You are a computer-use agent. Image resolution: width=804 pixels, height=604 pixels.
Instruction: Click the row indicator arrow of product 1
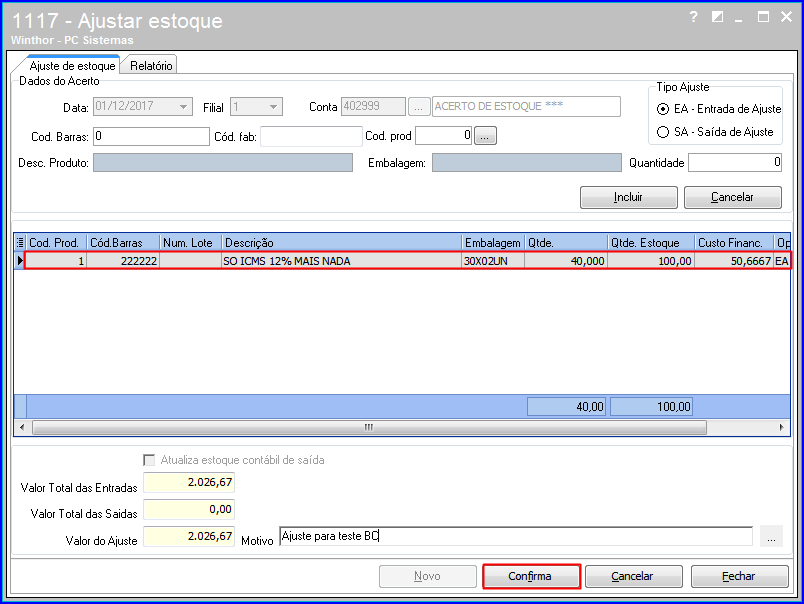coord(20,261)
